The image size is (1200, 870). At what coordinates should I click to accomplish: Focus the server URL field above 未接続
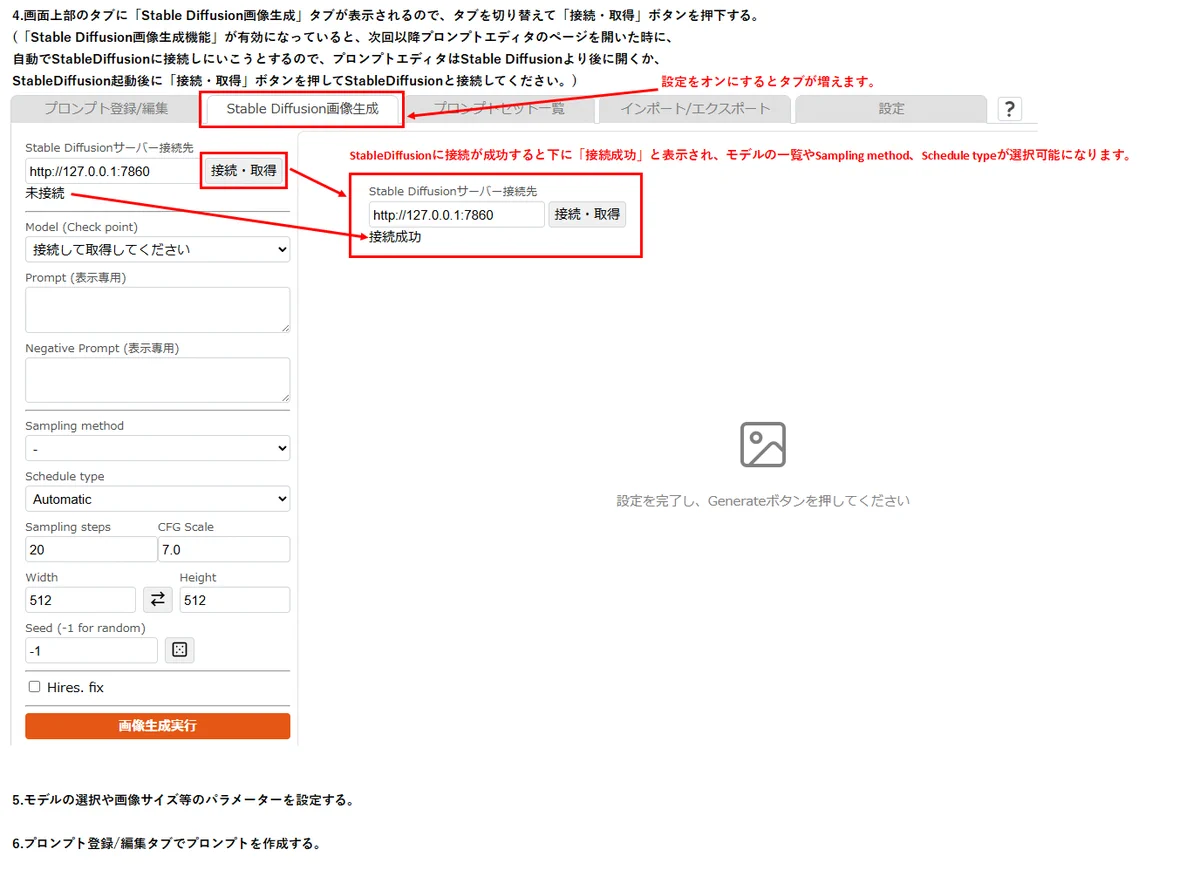point(113,171)
